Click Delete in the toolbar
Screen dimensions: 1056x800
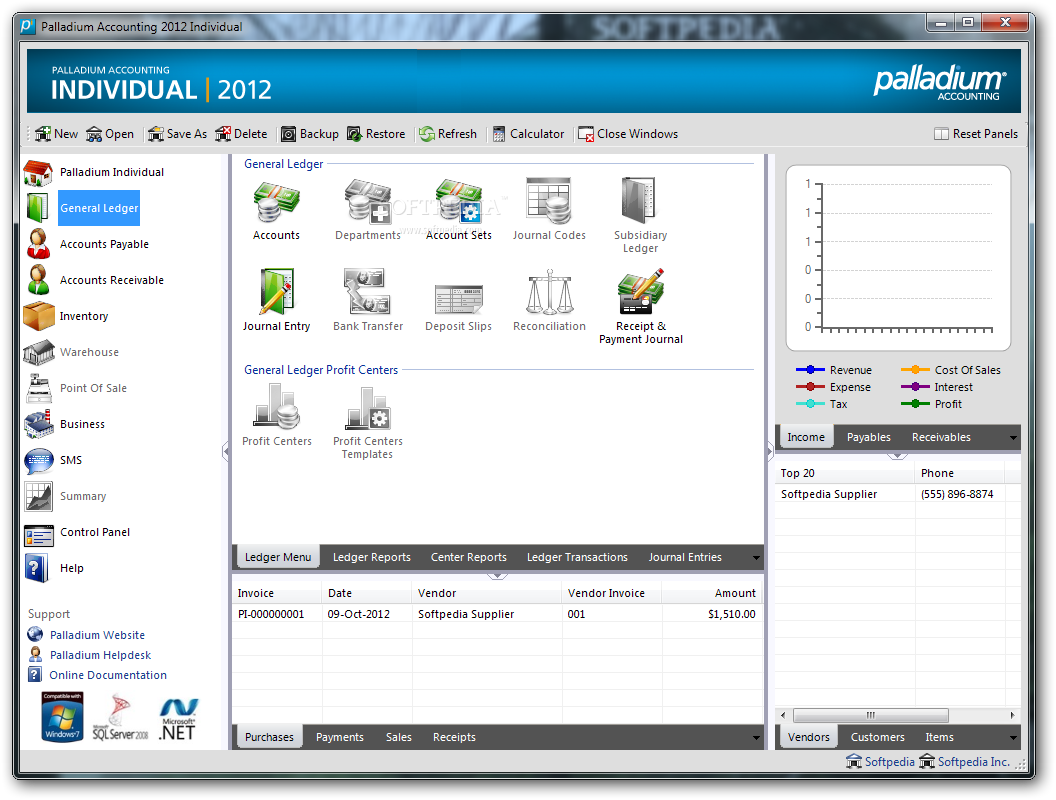[x=241, y=134]
